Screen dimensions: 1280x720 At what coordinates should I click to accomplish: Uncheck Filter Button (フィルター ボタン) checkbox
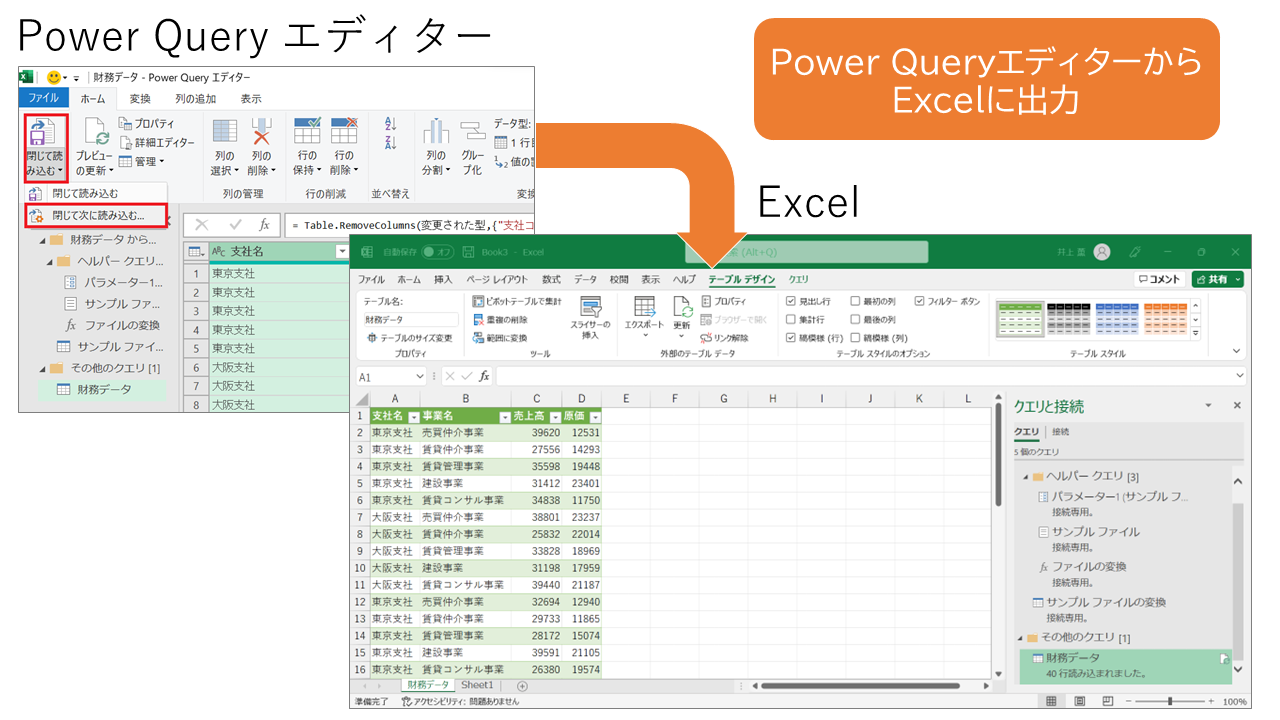(919, 301)
